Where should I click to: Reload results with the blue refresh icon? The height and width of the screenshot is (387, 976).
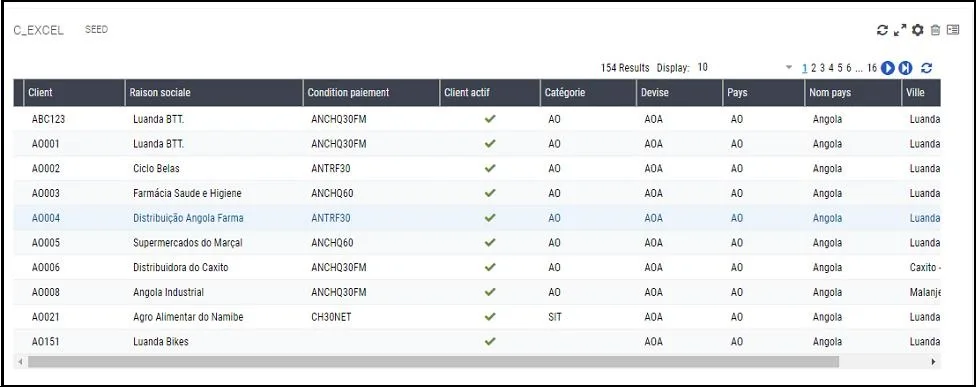click(x=926, y=68)
